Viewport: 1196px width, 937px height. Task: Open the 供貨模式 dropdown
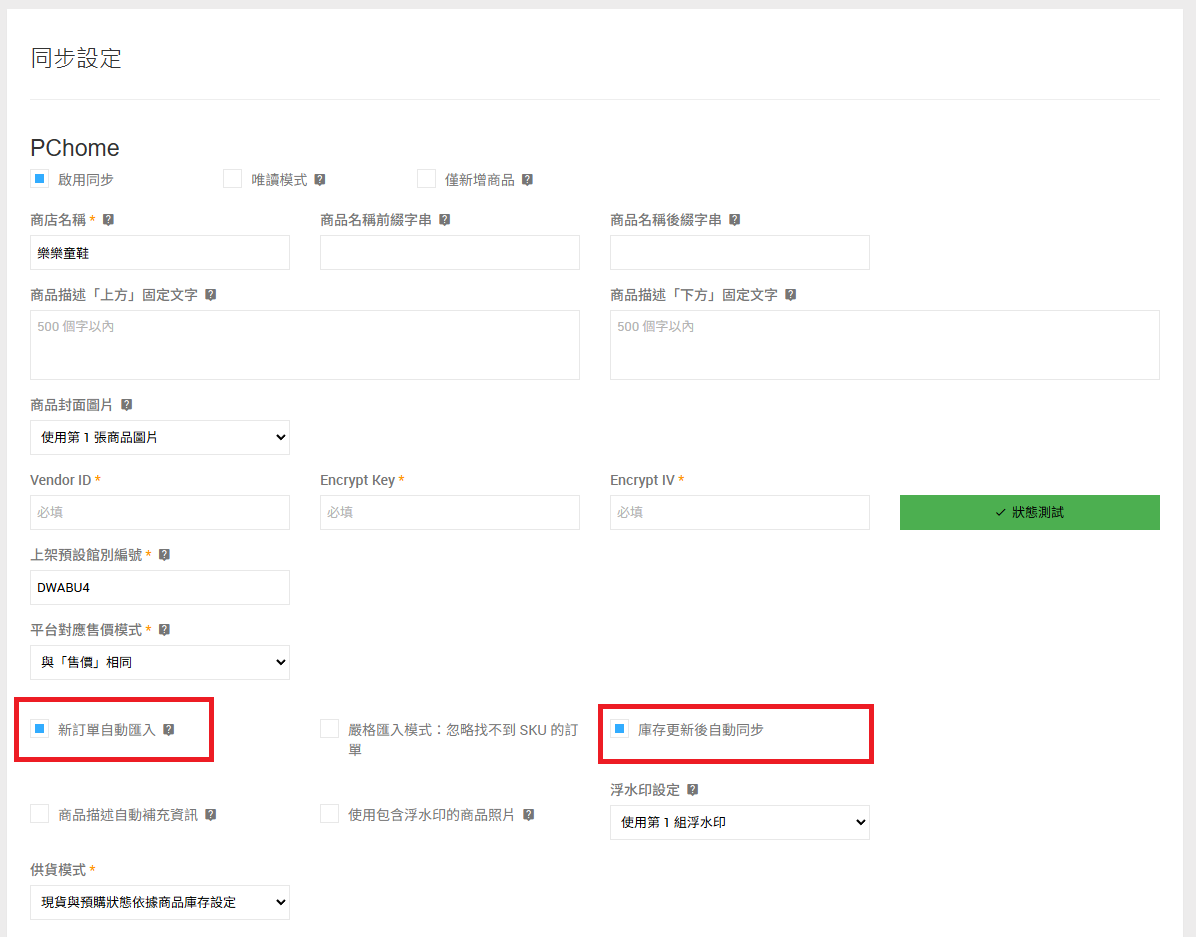[x=159, y=902]
